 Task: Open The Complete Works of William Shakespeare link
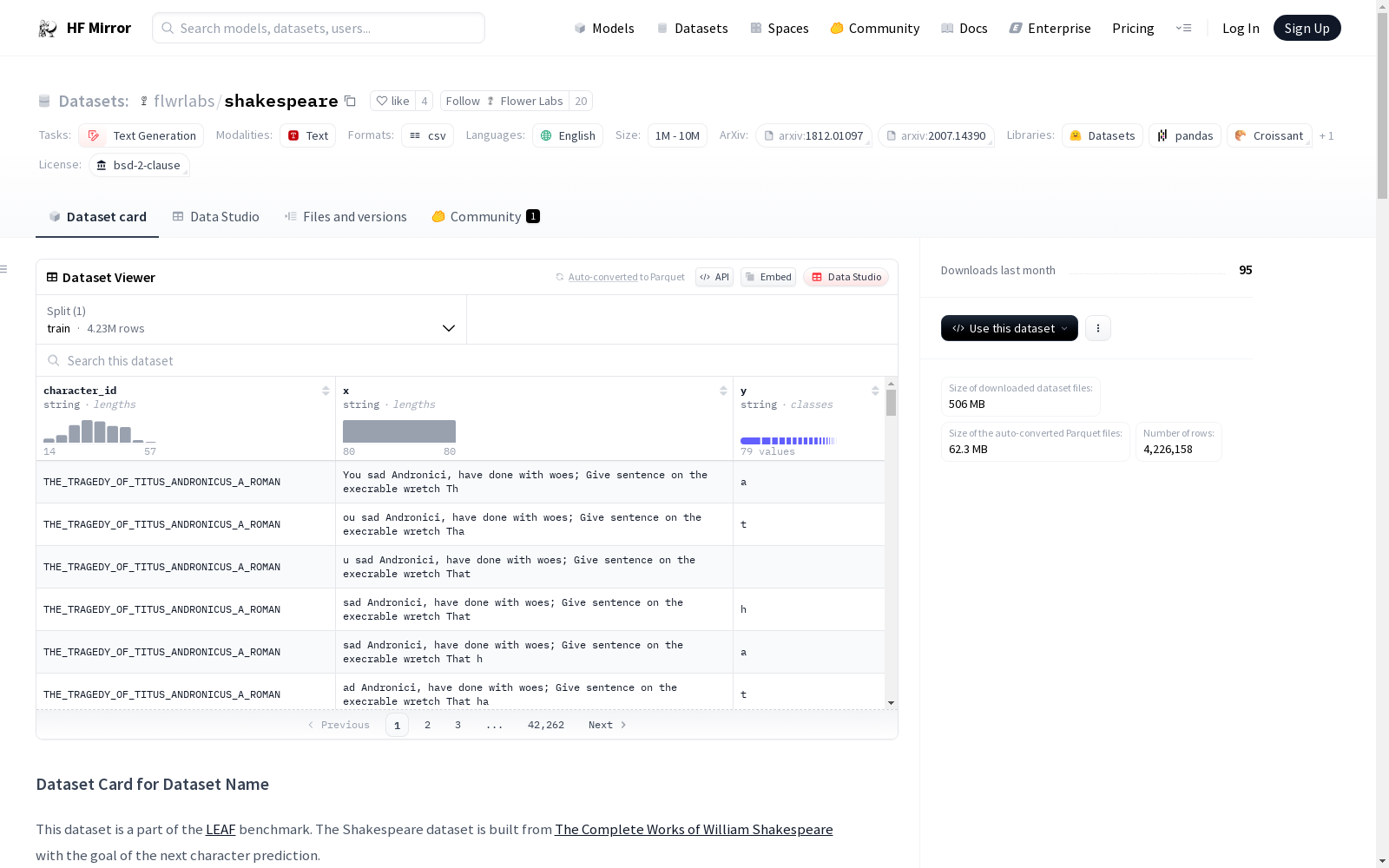[694, 829]
